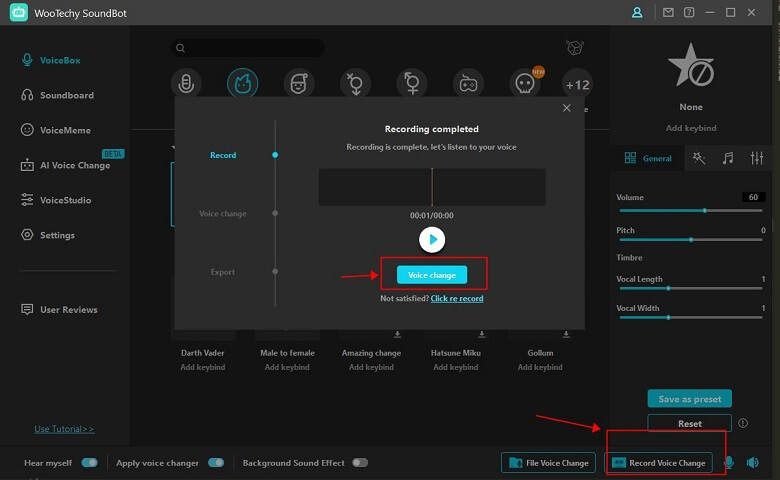Image resolution: width=780 pixels, height=480 pixels.
Task: Select the game controller category icon
Action: [x=468, y=84]
